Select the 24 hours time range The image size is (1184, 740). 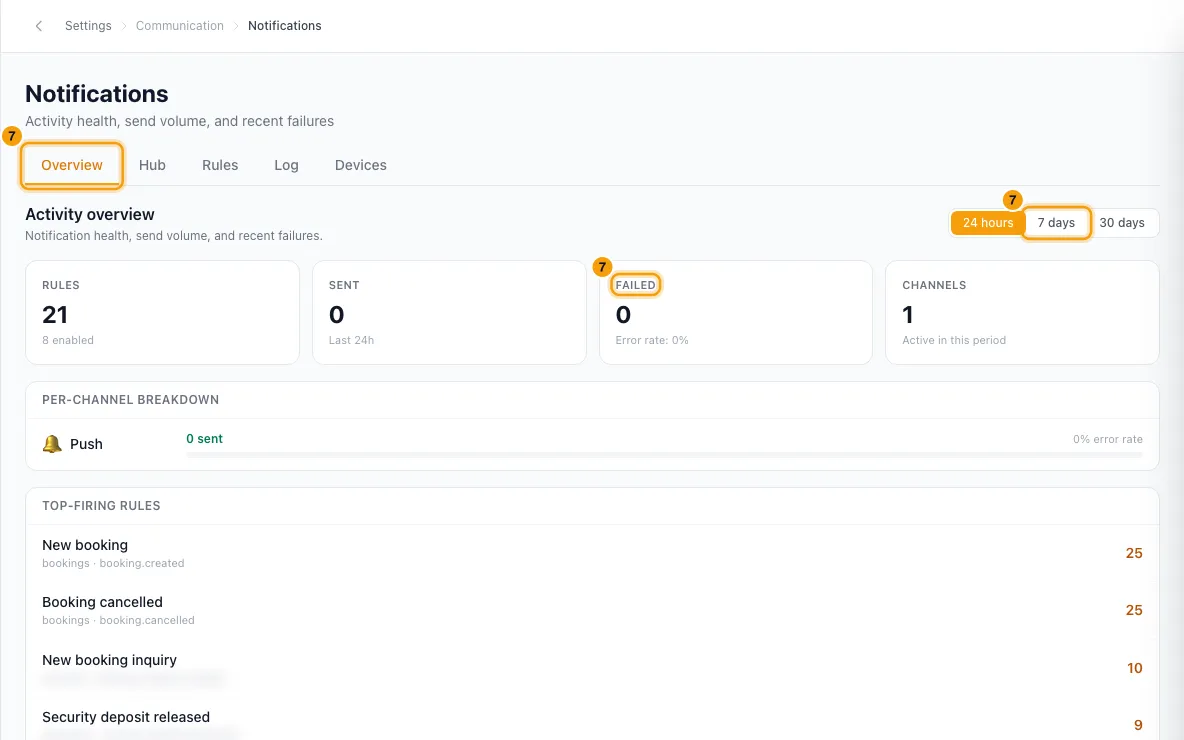point(988,223)
